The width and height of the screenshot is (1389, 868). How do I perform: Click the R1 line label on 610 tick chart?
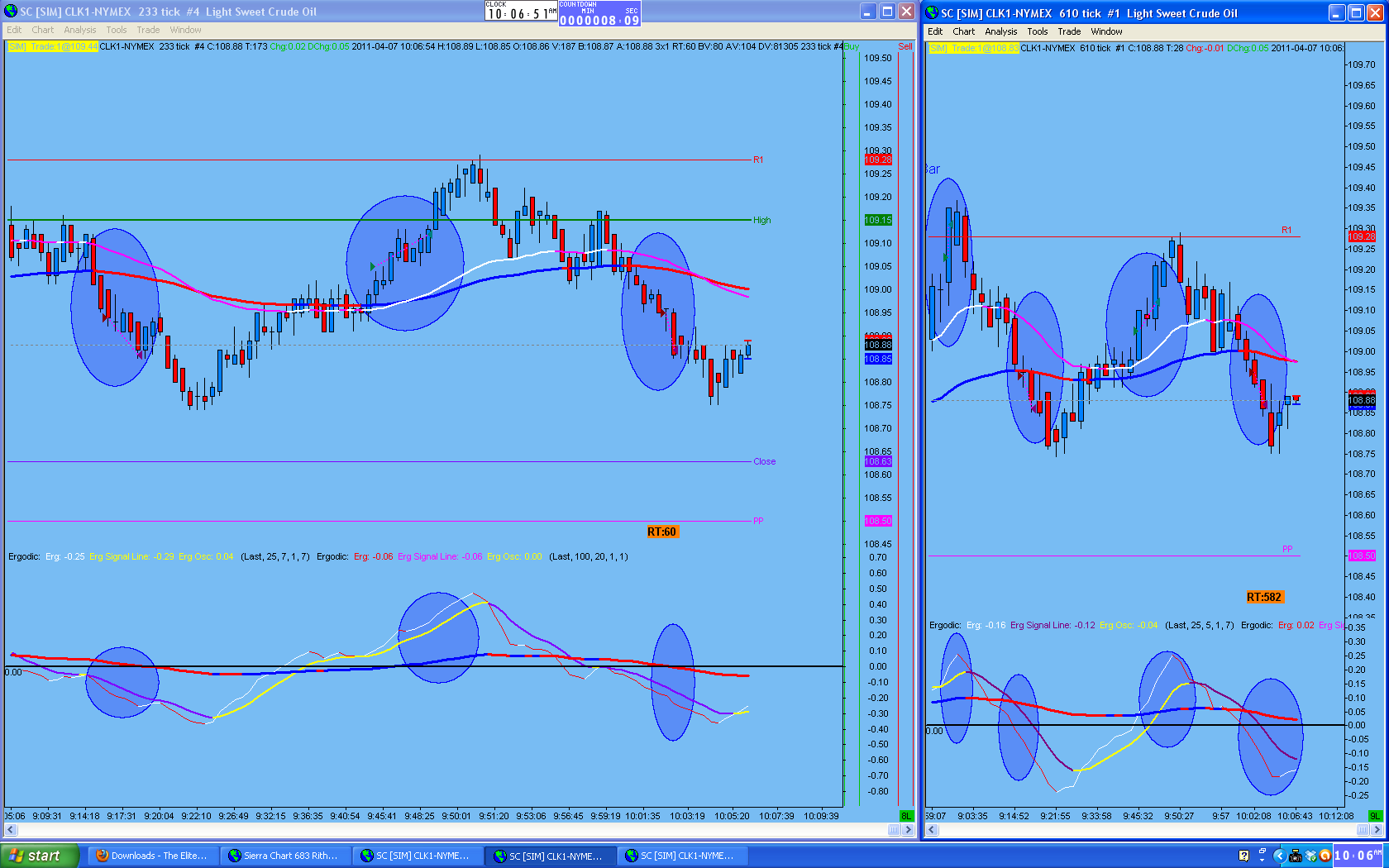click(1286, 230)
